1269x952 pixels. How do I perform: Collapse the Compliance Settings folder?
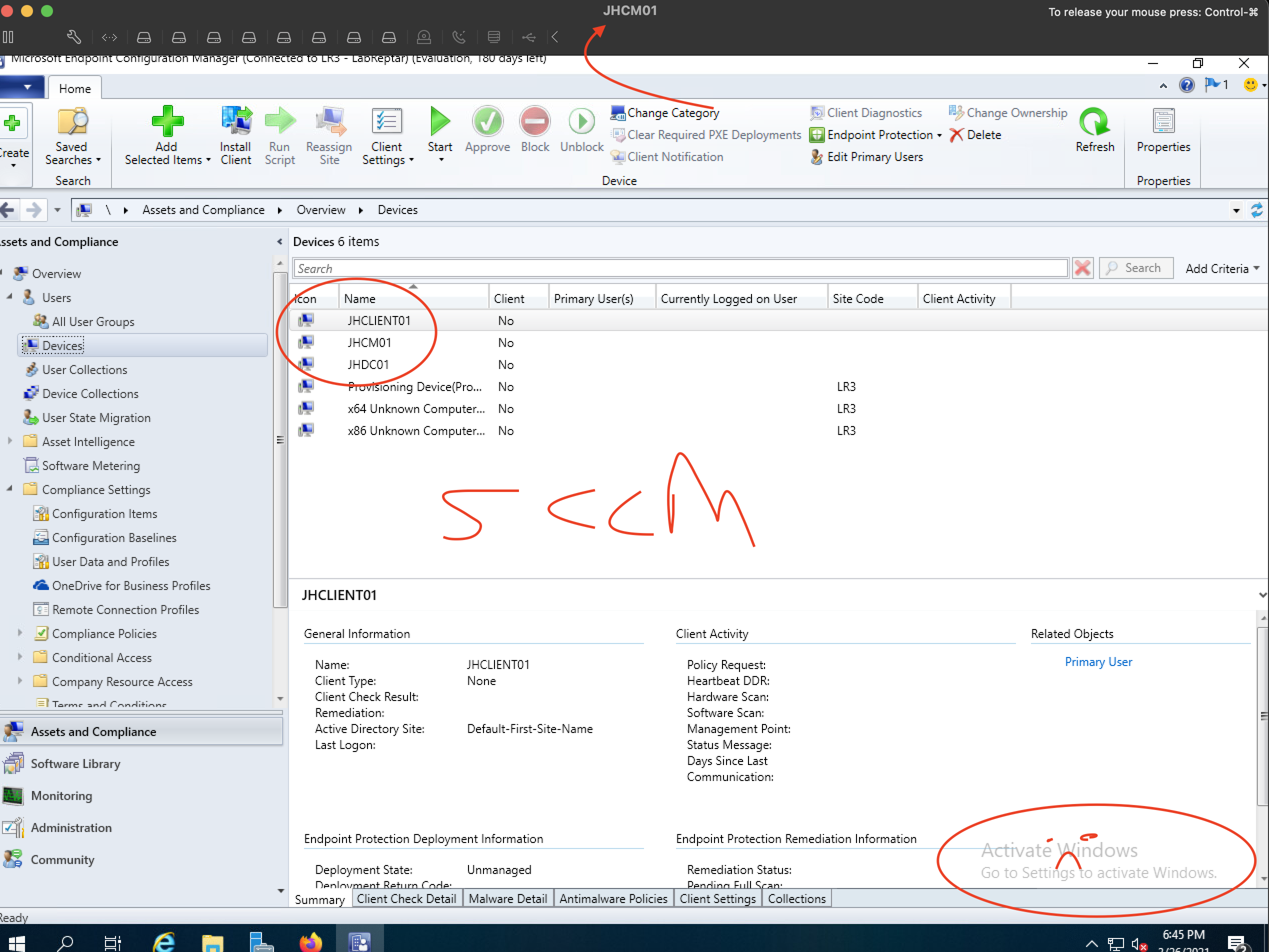[9, 489]
